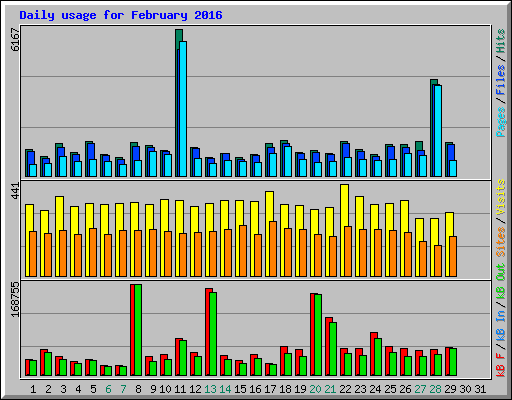Click the 'Files' legend label
This screenshot has width=512, height=400.
point(500,80)
